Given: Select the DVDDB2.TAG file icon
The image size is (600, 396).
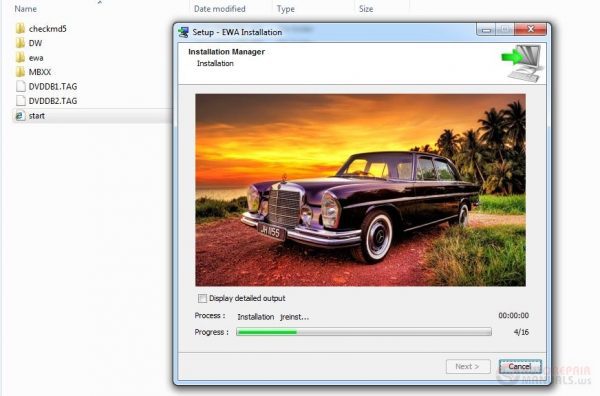Looking at the screenshot, I should [x=21, y=101].
